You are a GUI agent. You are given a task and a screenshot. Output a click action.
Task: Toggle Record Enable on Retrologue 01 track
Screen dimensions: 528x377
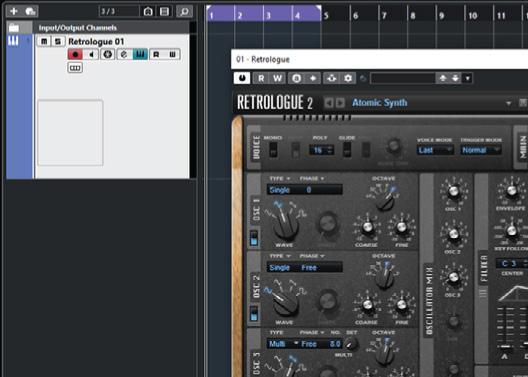75,54
